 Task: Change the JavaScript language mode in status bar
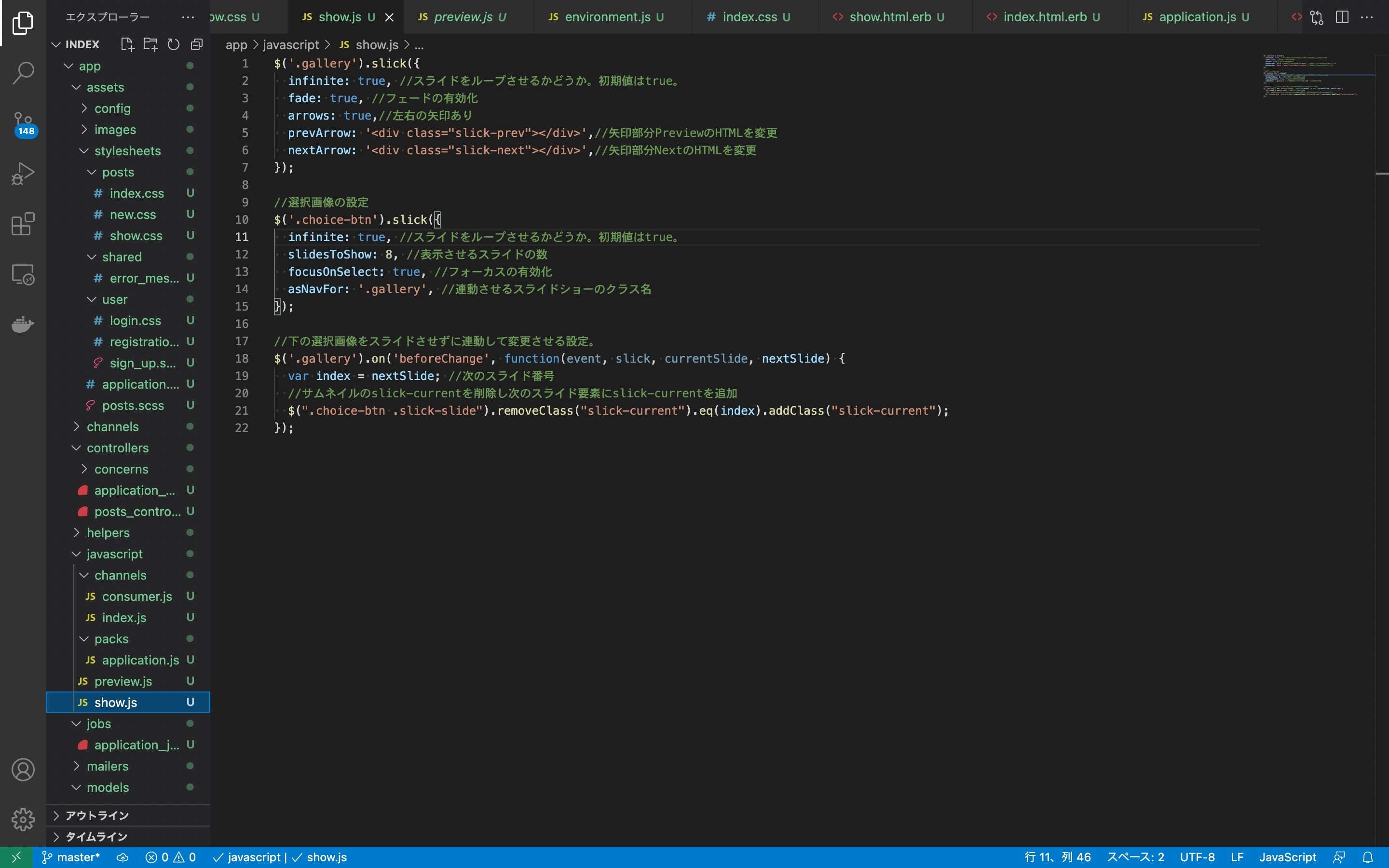point(1287,857)
